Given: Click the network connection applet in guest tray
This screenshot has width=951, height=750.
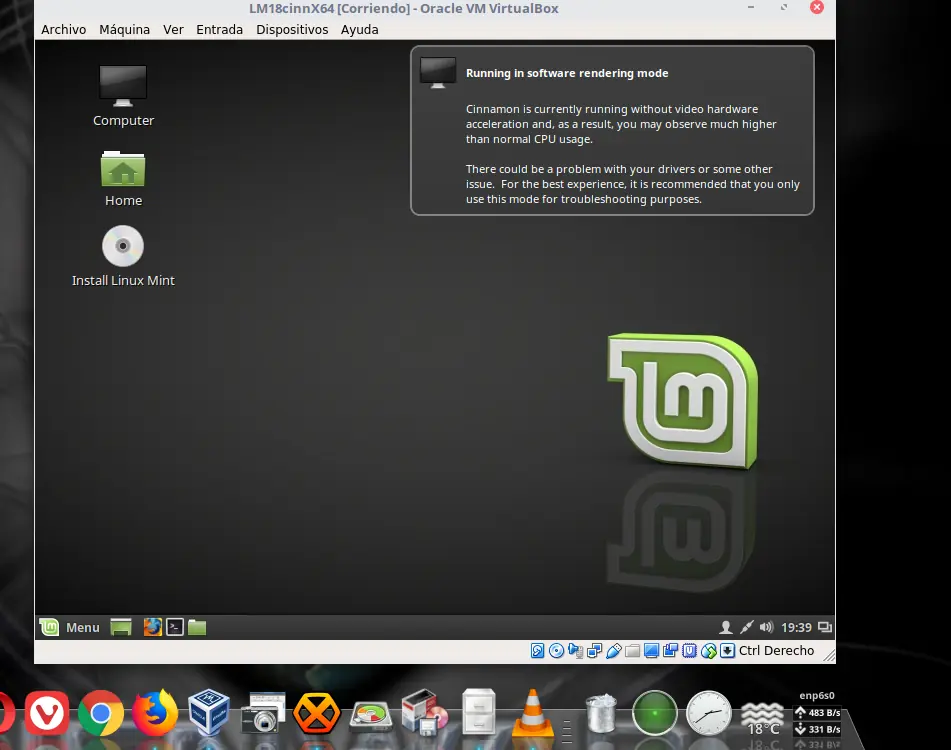Looking at the screenshot, I should (747, 627).
